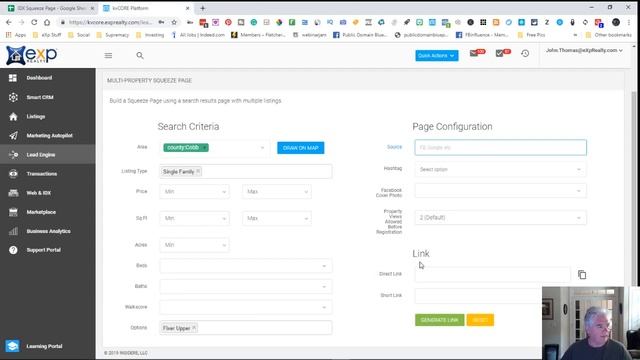
Task: Click the Listing Type input field
Action: pyautogui.click(x=246, y=171)
